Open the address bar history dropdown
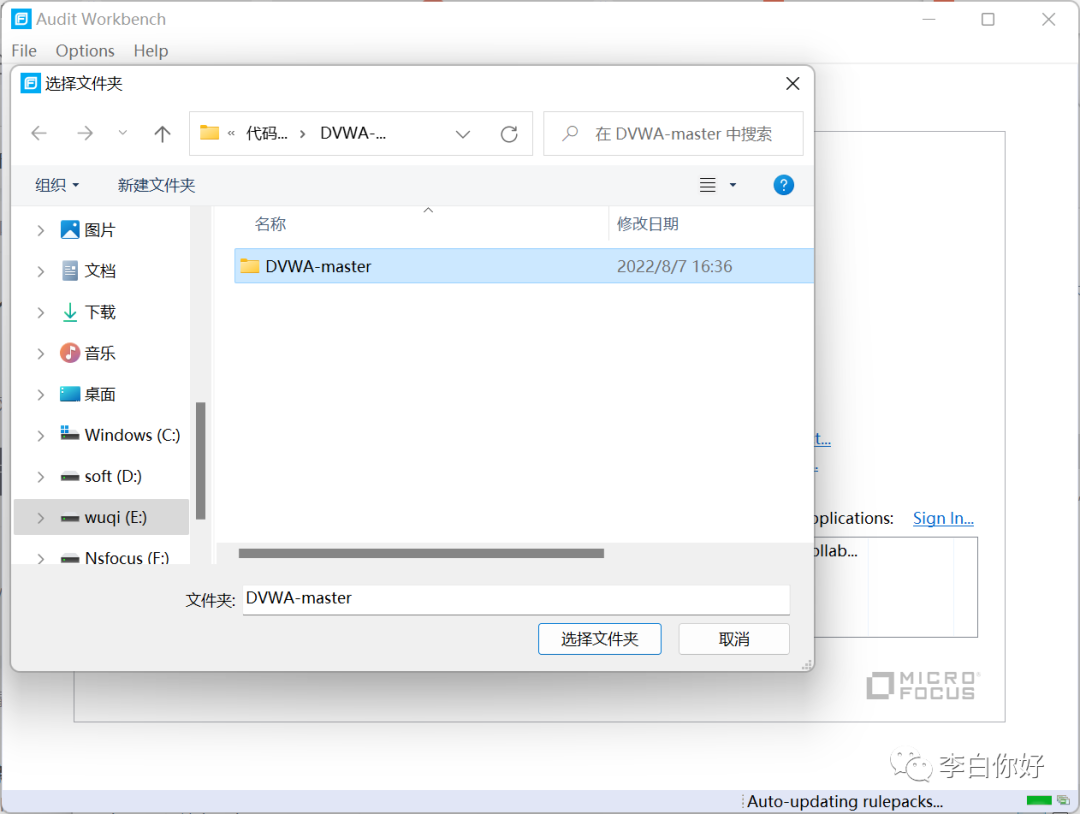Screen dimensions: 1080x814 [463, 134]
